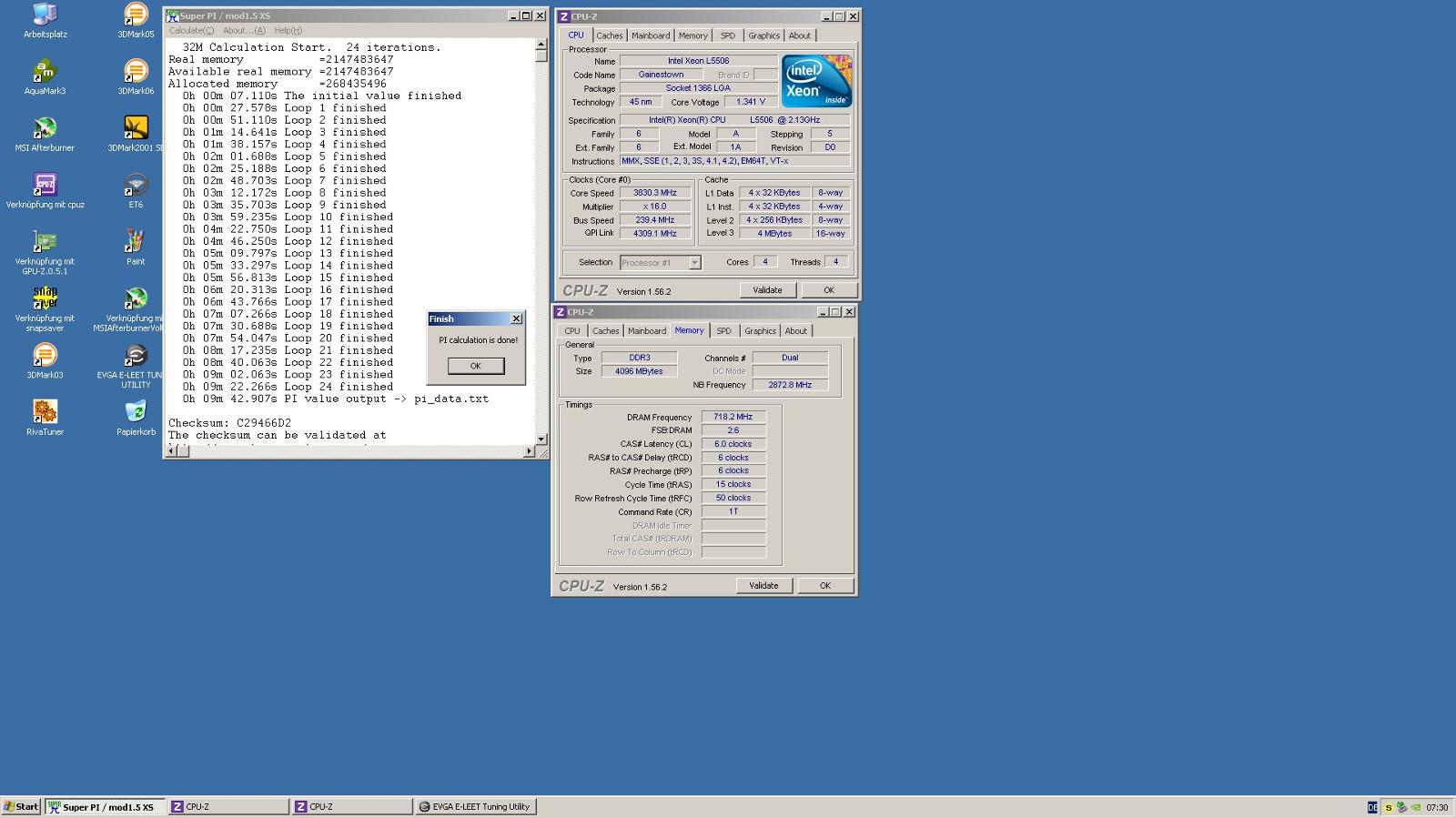Viewport: 1456px width, 818px height.
Task: Select Memory tab in upper CPU-Z window
Action: [693, 35]
